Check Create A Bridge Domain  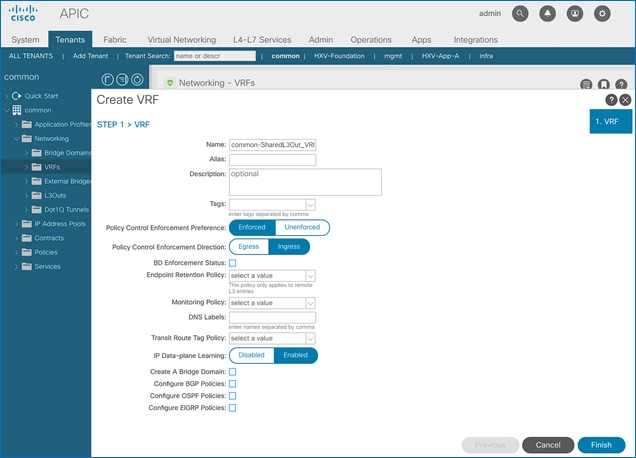[232, 372]
